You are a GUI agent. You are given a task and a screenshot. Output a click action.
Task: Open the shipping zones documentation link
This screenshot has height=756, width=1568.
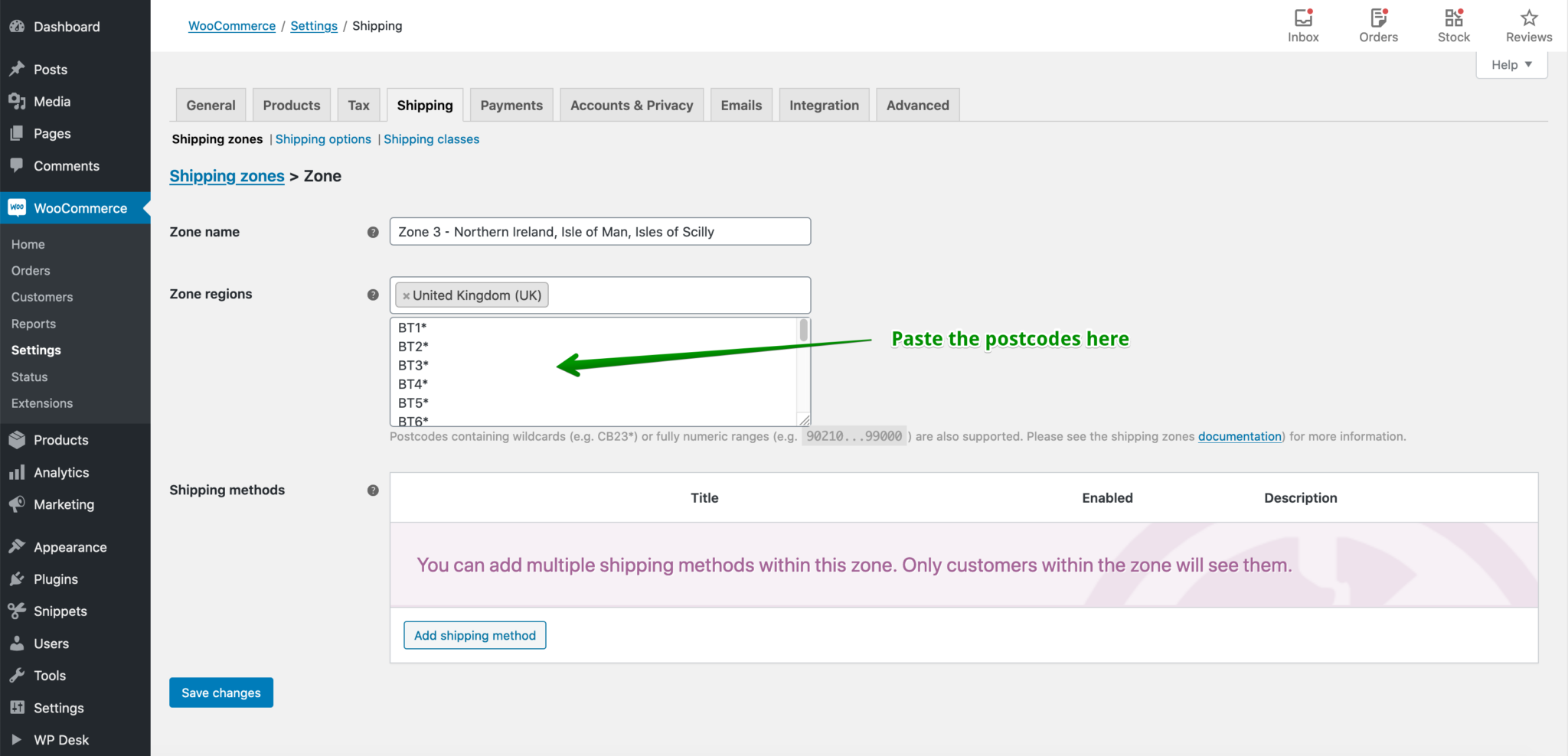tap(1239, 437)
